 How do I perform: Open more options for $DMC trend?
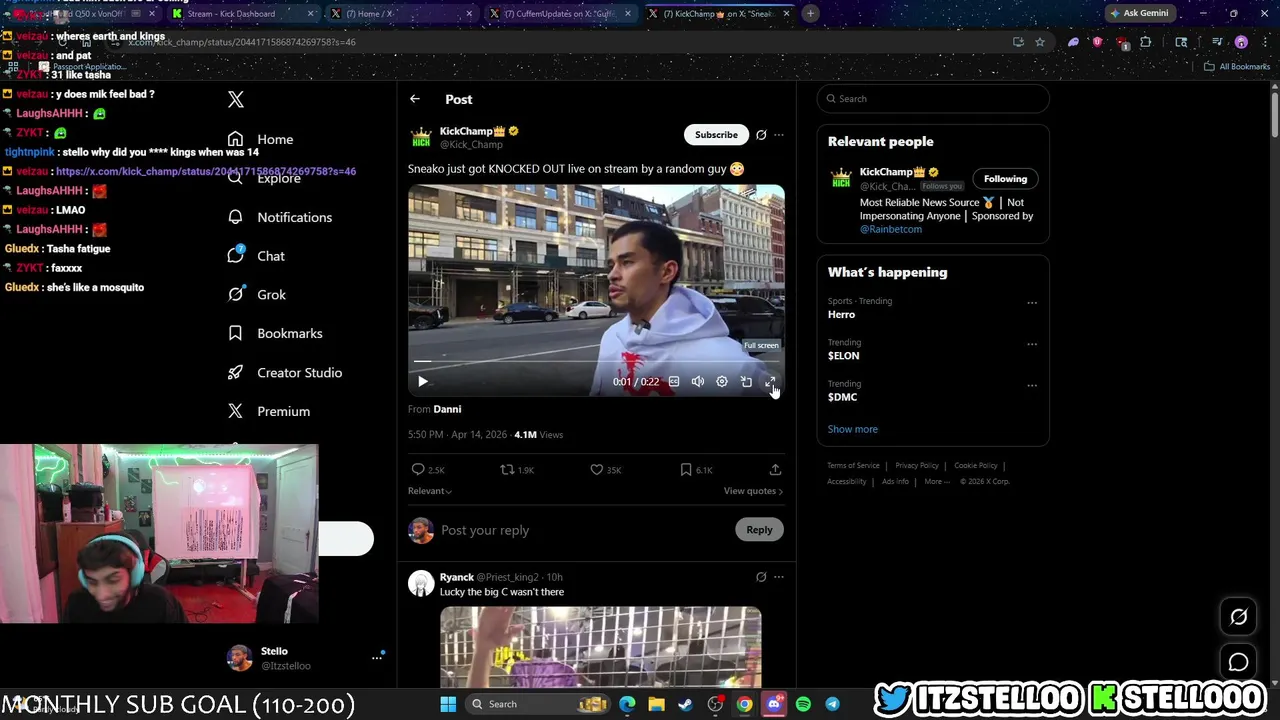(x=1032, y=385)
